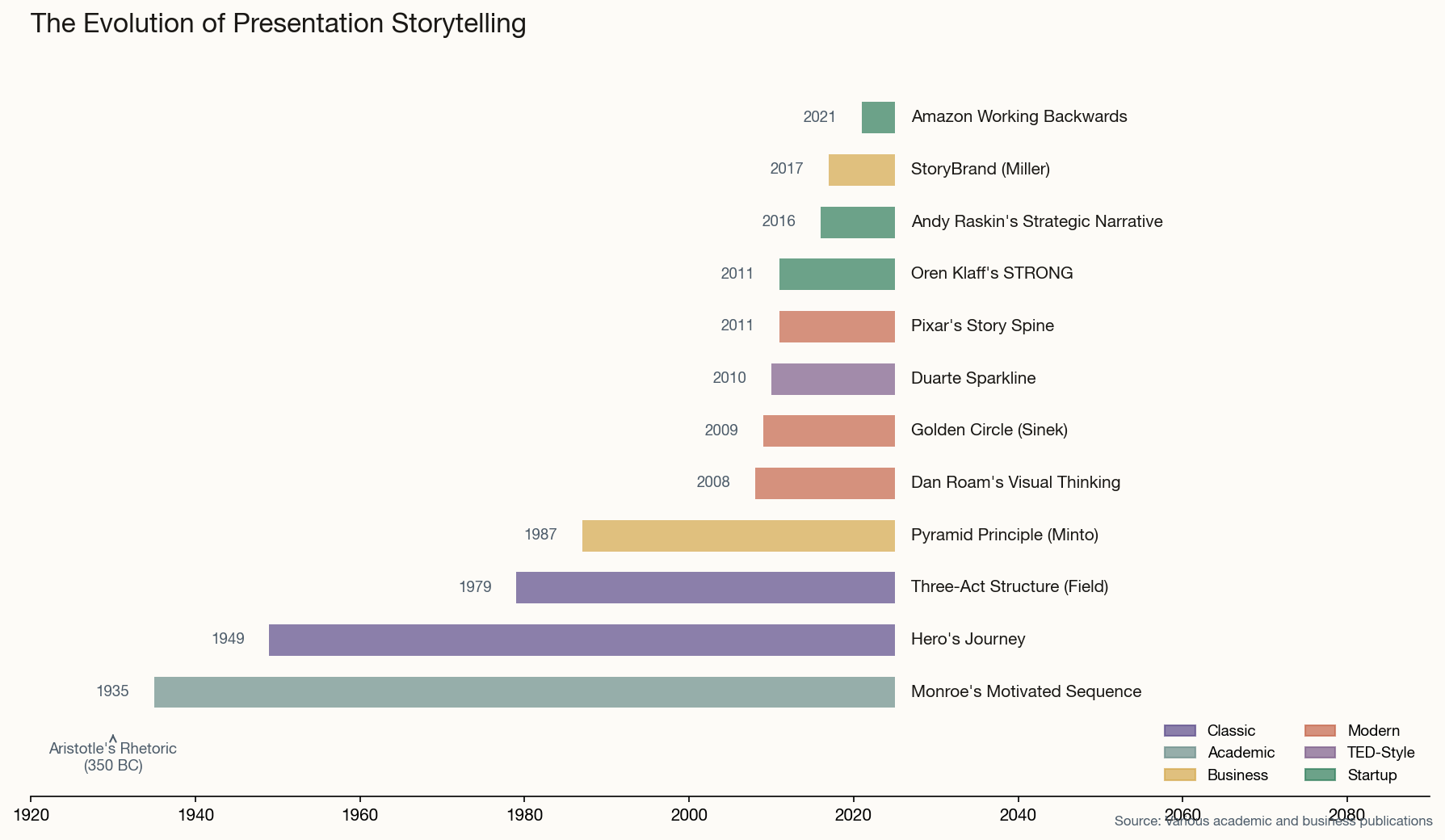Click the Duarte Sparkline bar
Image resolution: width=1445 pixels, height=840 pixels.
pyautogui.click(x=833, y=378)
